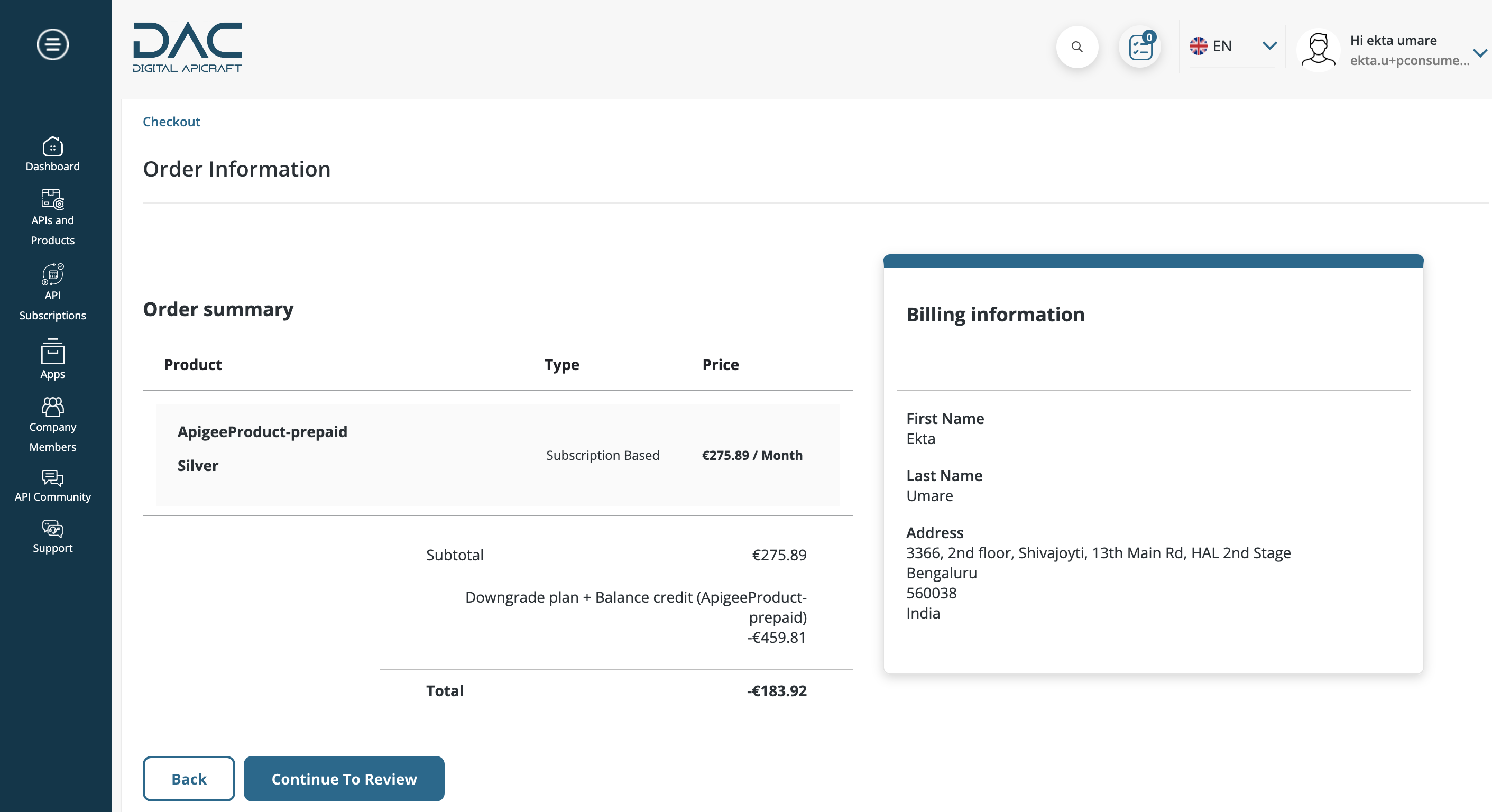Open APIs and Products in sidebar
This screenshot has height=812, width=1492.
point(53,217)
